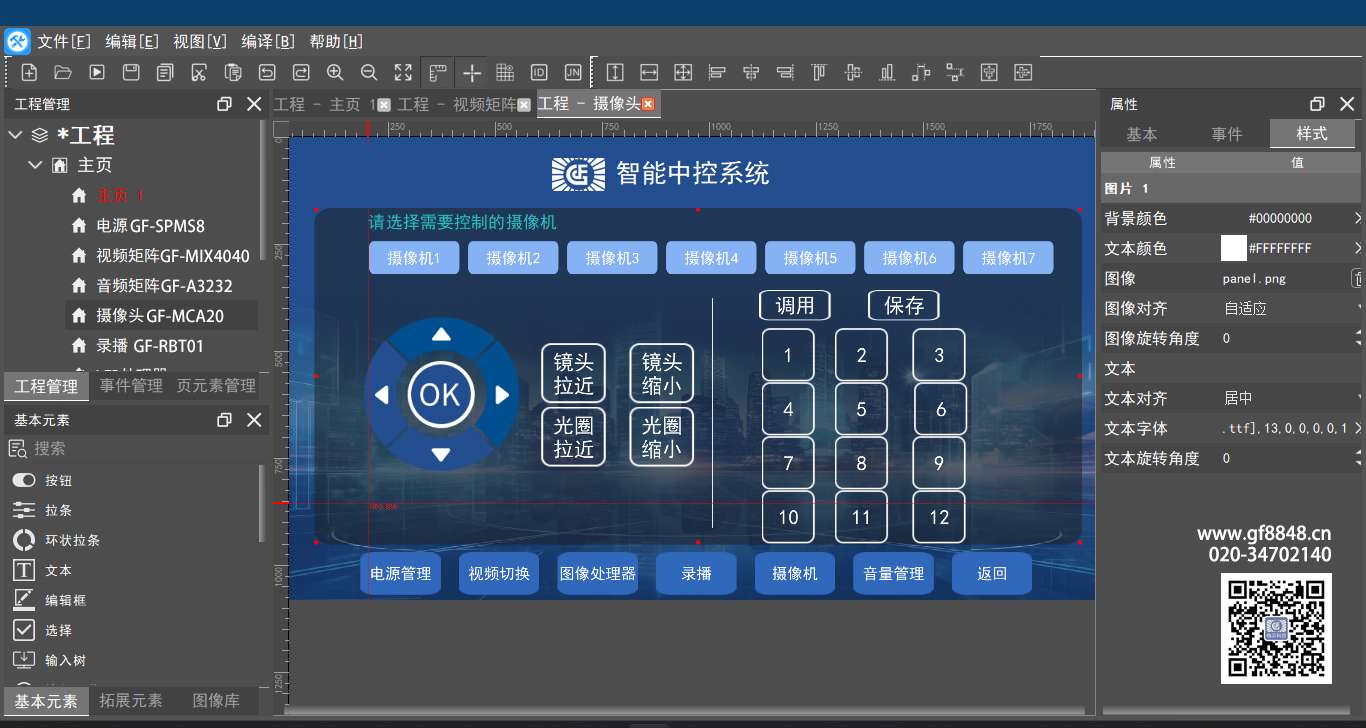Screen dimensions: 1366x728
Task: Toggle the ruler display icon in toolbar
Action: pos(437,72)
